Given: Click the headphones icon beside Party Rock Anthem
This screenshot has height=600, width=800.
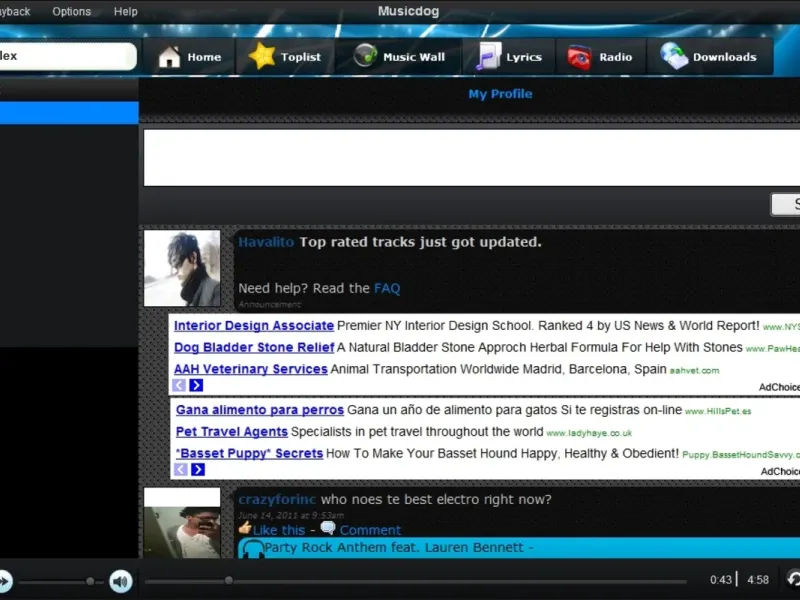Looking at the screenshot, I should [x=252, y=549].
